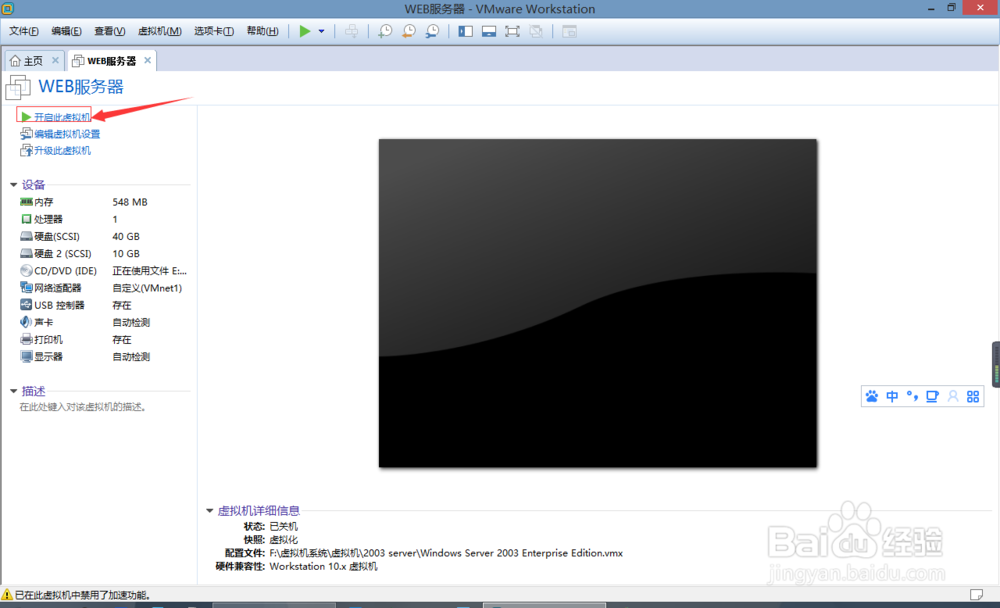The width and height of the screenshot is (1000, 608).
Task: Click the message log icon in status bar
Action: click(x=976, y=595)
